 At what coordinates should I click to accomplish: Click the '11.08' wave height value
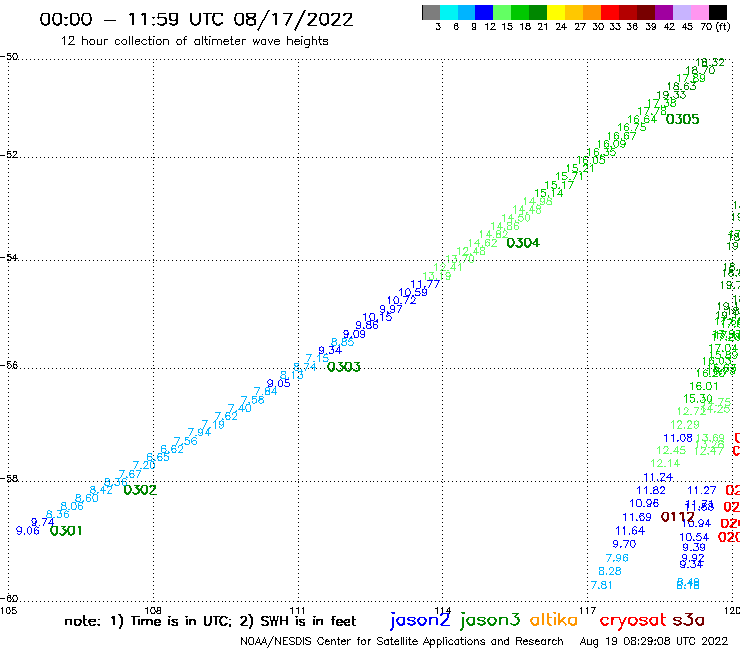pyautogui.click(x=678, y=439)
